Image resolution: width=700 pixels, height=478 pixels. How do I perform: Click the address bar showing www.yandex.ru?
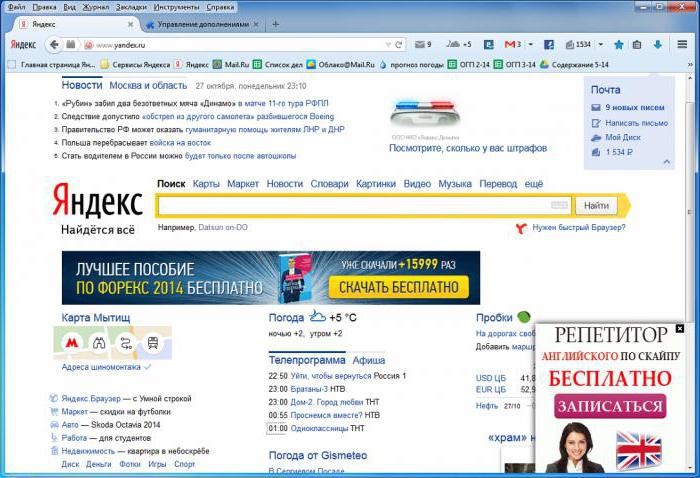[x=232, y=45]
